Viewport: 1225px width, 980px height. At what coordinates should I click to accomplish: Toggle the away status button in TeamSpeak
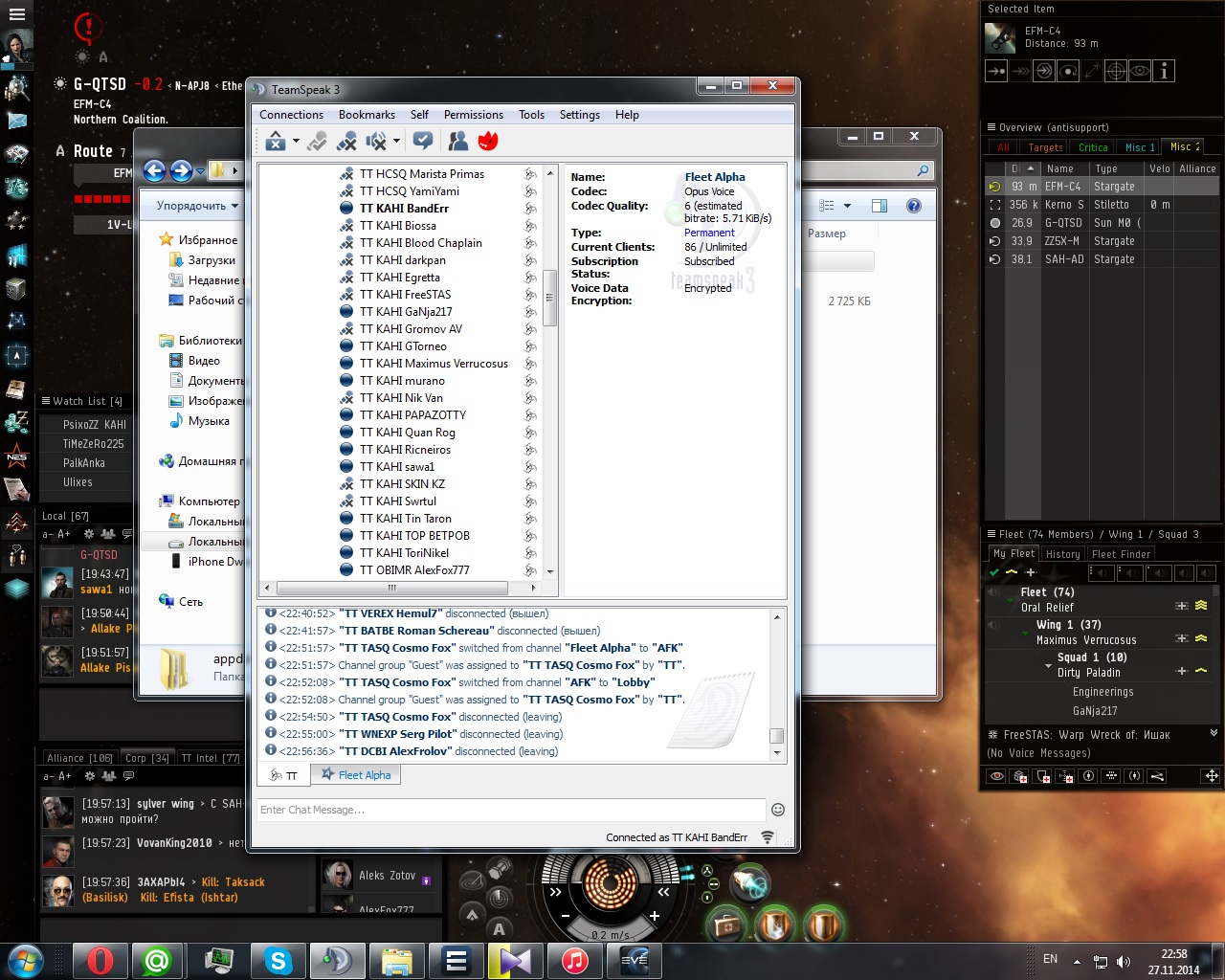(276, 142)
